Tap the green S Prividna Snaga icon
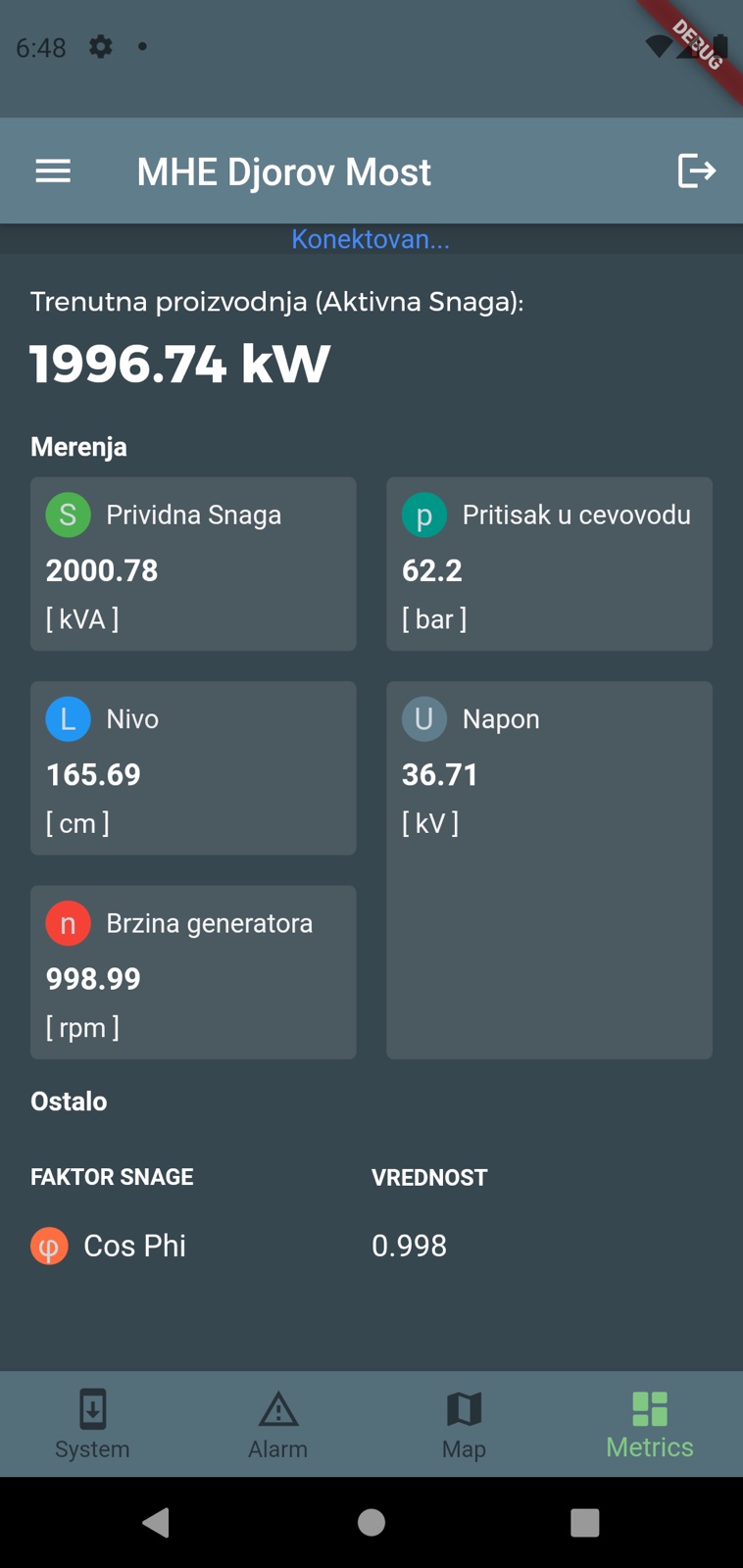743x1568 pixels. (68, 514)
